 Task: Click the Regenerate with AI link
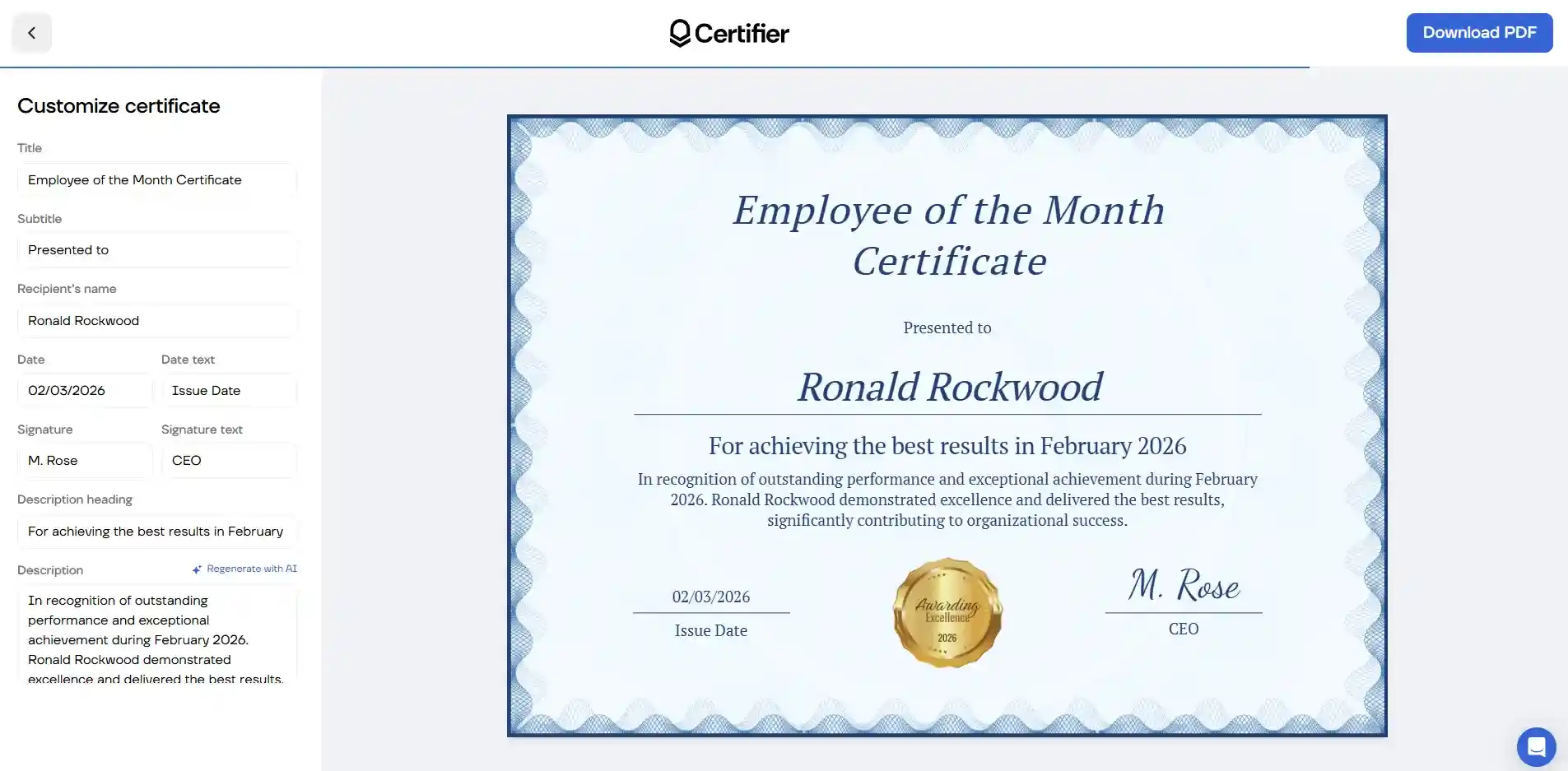click(249, 569)
